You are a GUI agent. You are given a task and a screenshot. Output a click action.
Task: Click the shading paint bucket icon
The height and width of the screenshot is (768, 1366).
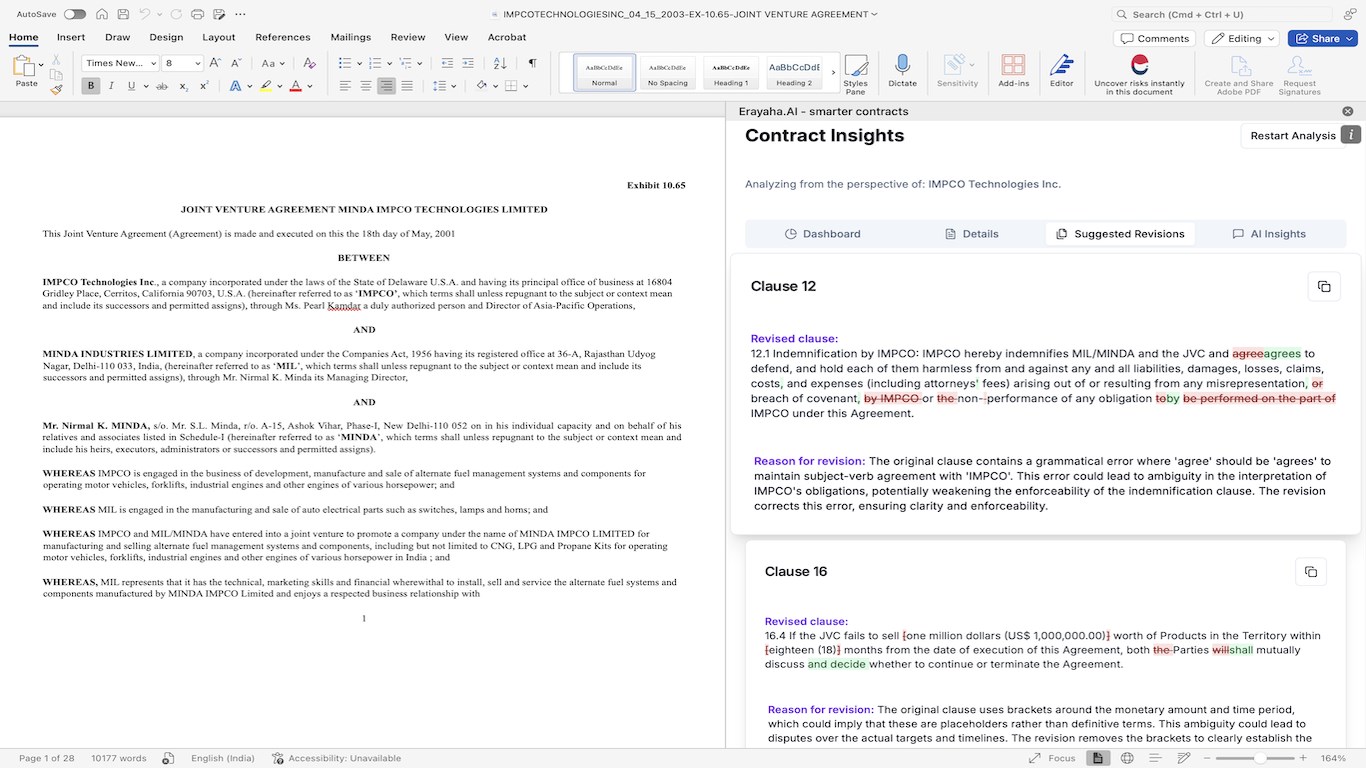[x=481, y=86]
